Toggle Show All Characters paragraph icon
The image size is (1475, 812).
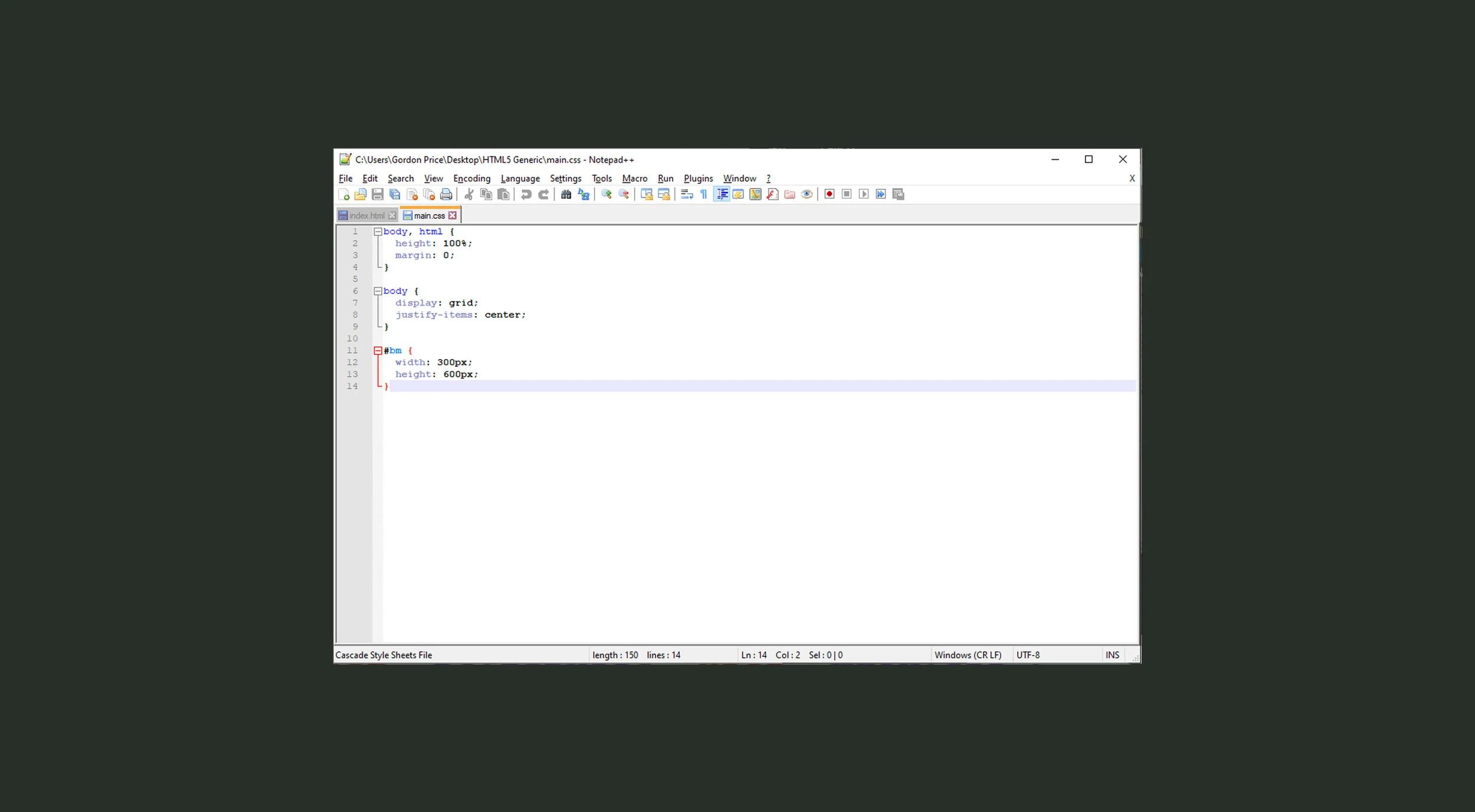coord(704,194)
